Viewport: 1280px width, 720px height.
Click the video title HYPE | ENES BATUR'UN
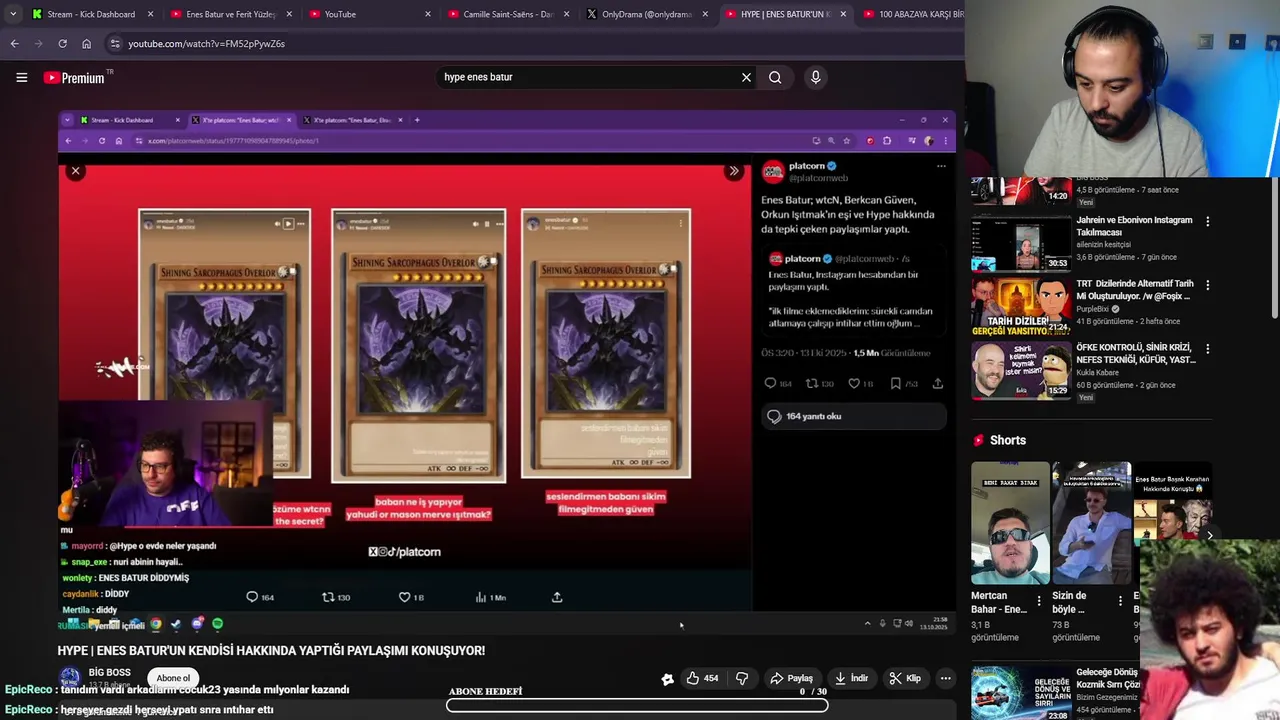[271, 650]
